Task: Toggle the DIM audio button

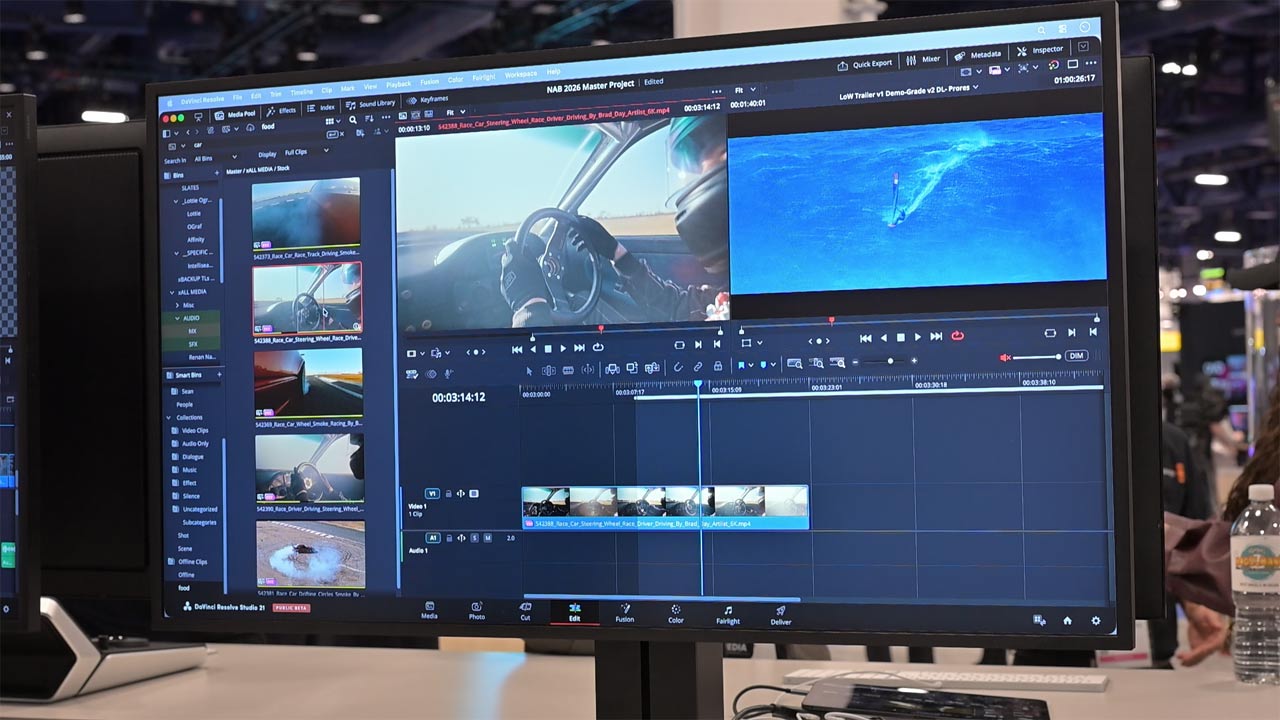Action: click(x=1077, y=355)
